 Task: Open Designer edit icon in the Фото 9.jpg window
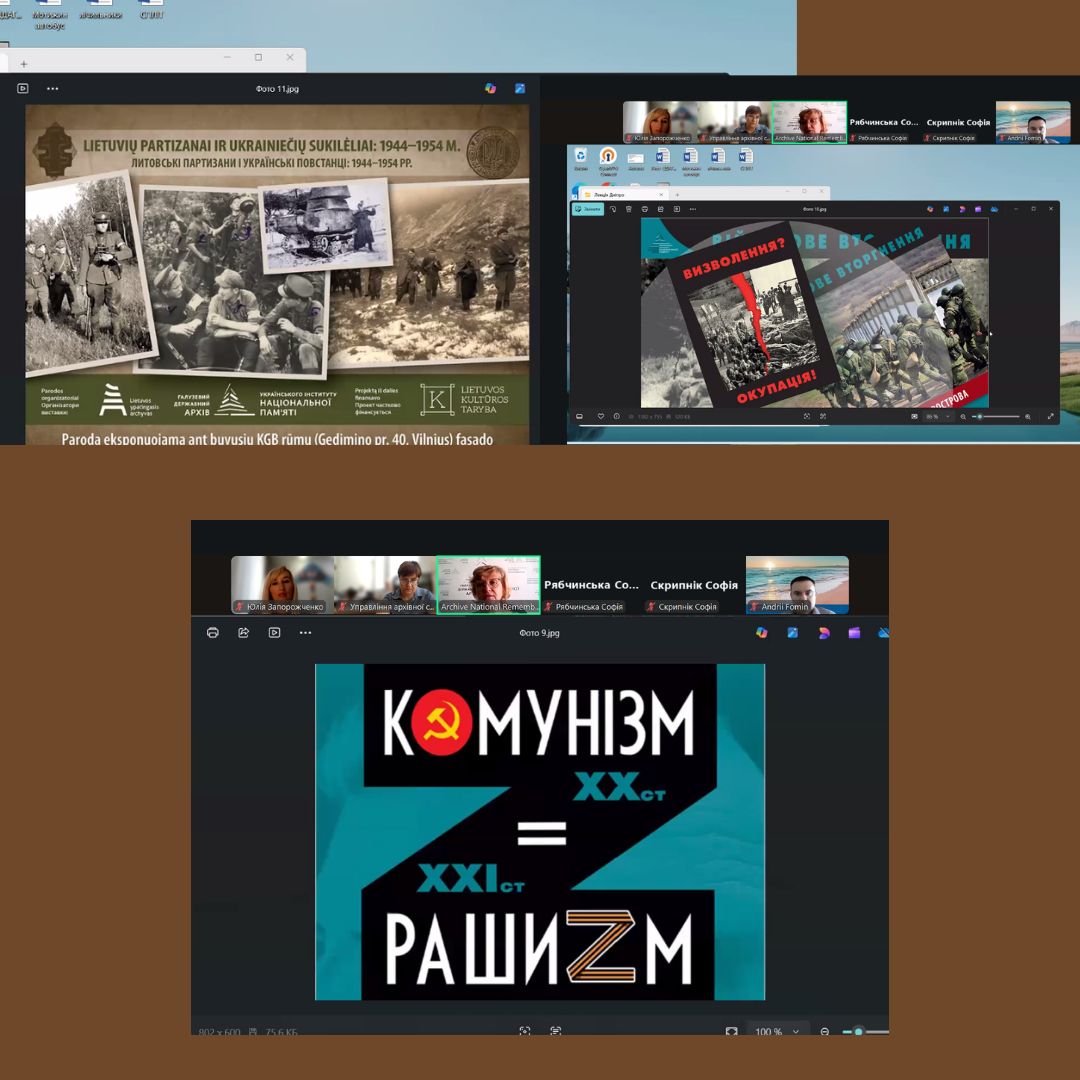(793, 632)
